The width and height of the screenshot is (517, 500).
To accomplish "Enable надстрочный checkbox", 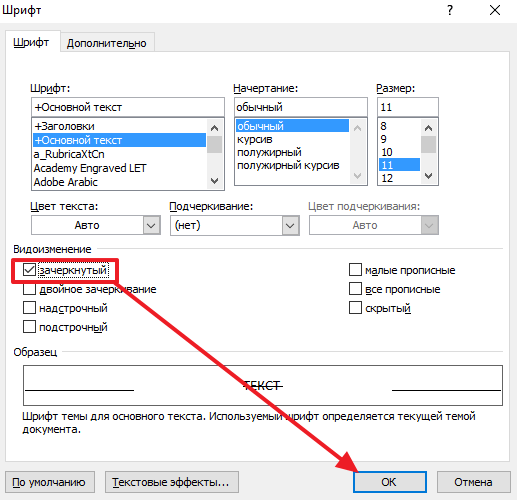I will (x=29, y=308).
